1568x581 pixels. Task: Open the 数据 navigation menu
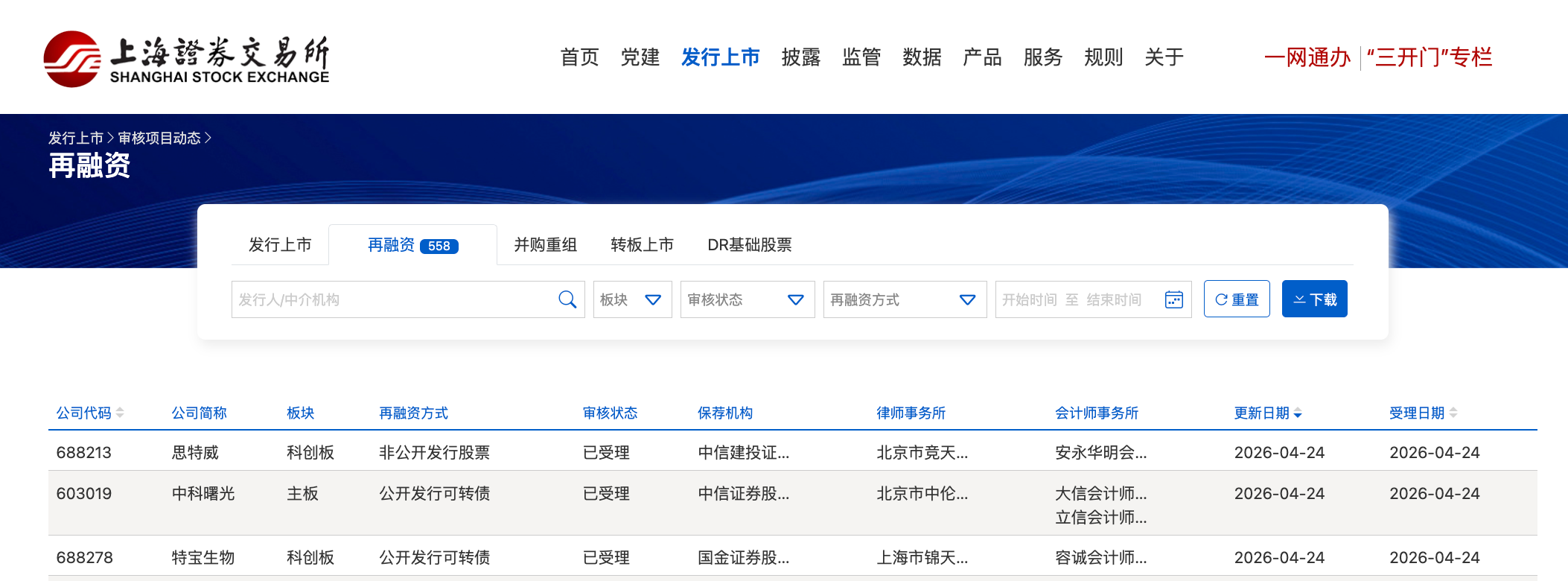coord(921,57)
